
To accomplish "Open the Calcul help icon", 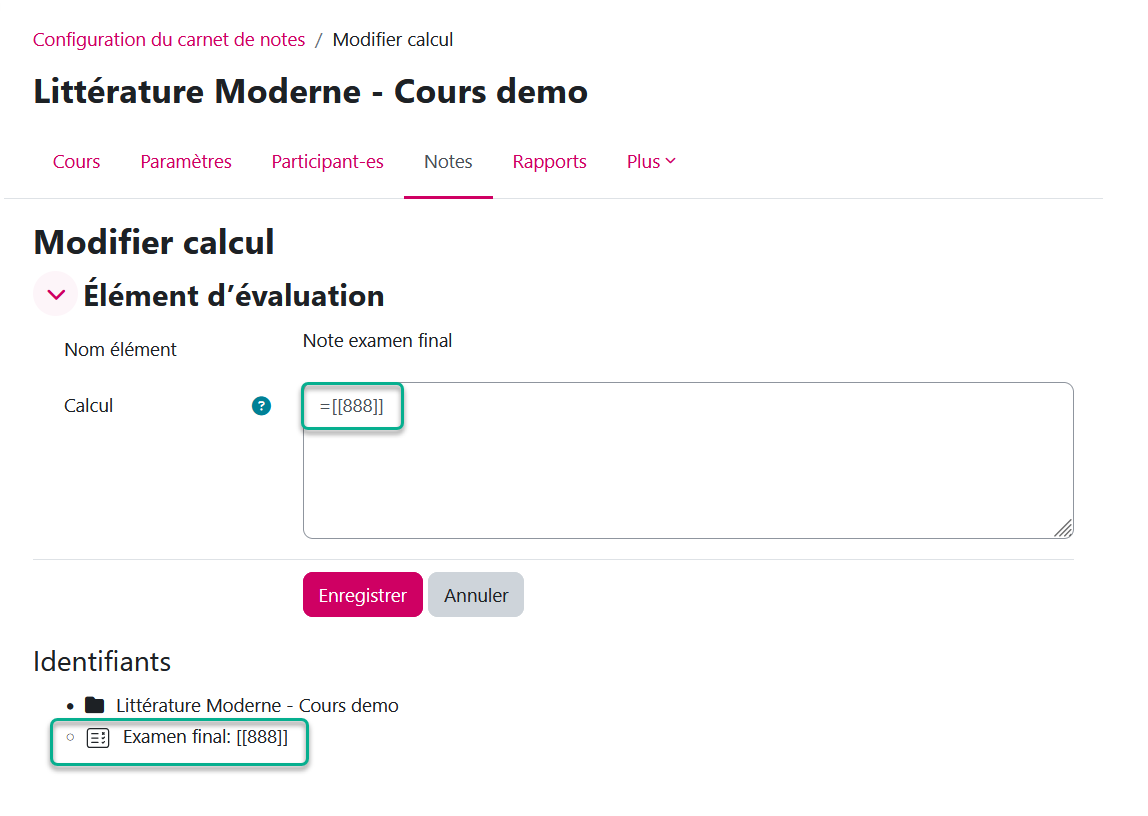I will coord(262,406).
